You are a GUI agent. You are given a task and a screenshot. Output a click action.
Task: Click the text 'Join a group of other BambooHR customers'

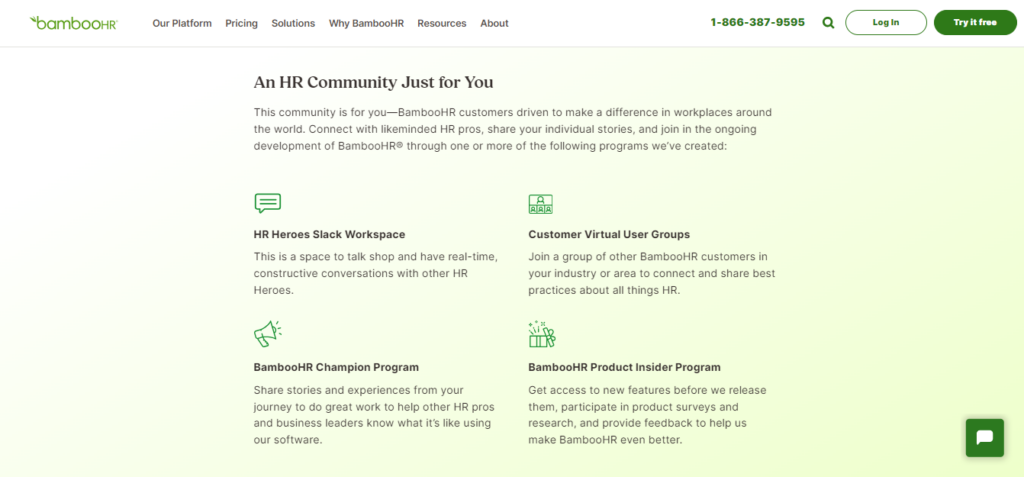(652, 273)
